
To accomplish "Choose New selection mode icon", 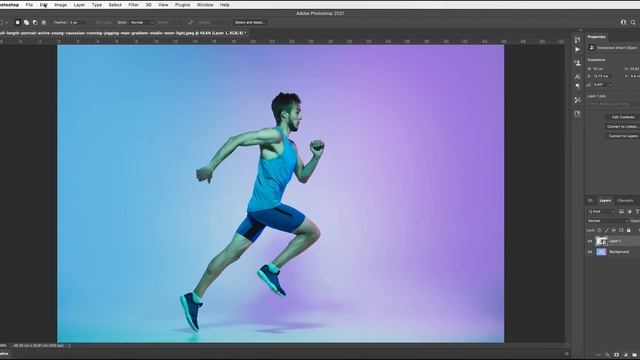I will click(18, 22).
